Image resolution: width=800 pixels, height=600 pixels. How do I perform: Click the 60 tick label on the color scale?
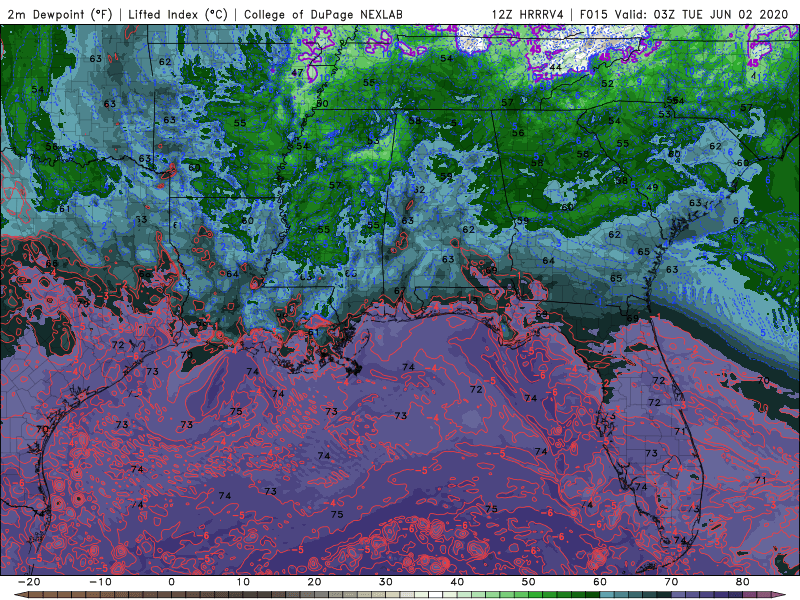[600, 582]
